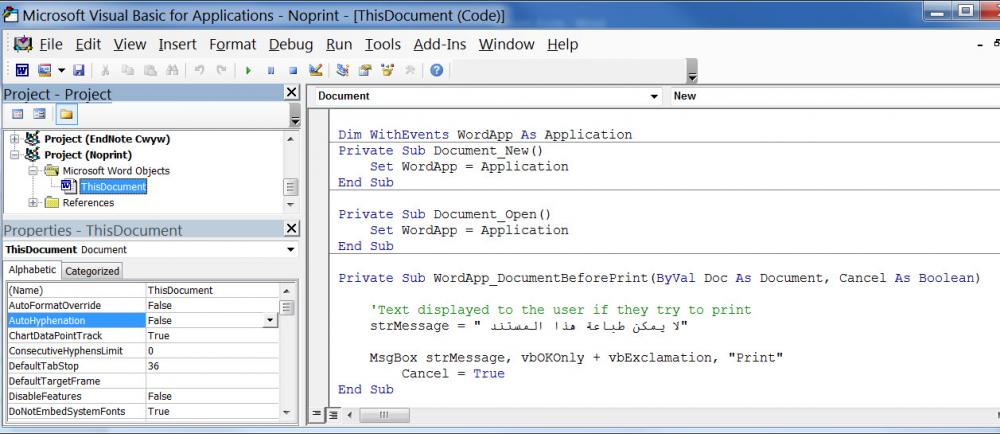The height and width of the screenshot is (434, 1000).
Task: Open Find with the binoculars icon
Action: click(172, 70)
